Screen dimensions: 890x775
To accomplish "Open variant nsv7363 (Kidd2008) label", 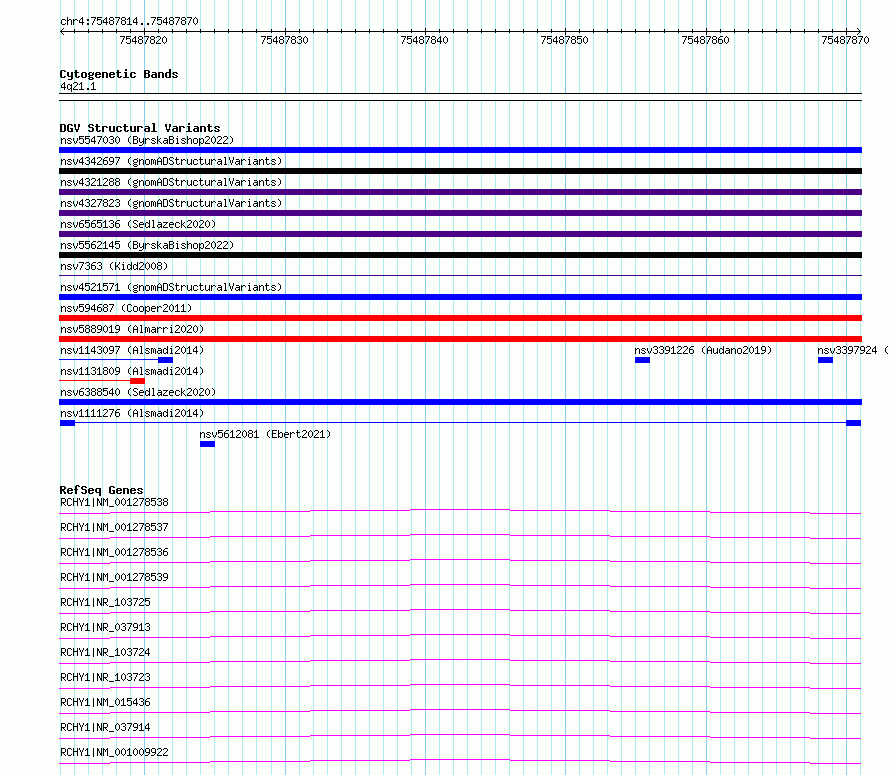I will [114, 266].
